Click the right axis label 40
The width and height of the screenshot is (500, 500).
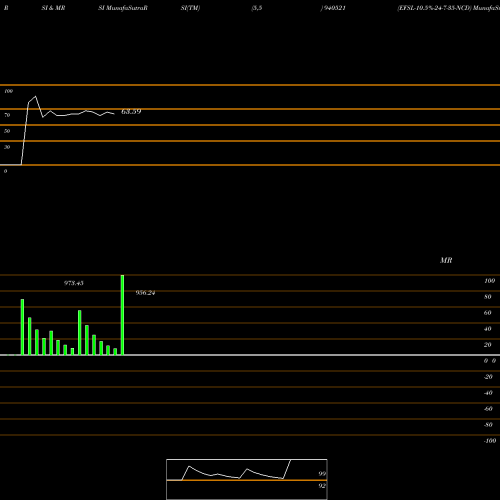(x=488, y=329)
